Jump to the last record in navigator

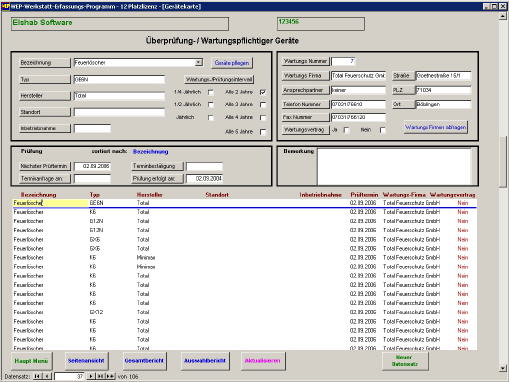tap(100, 376)
